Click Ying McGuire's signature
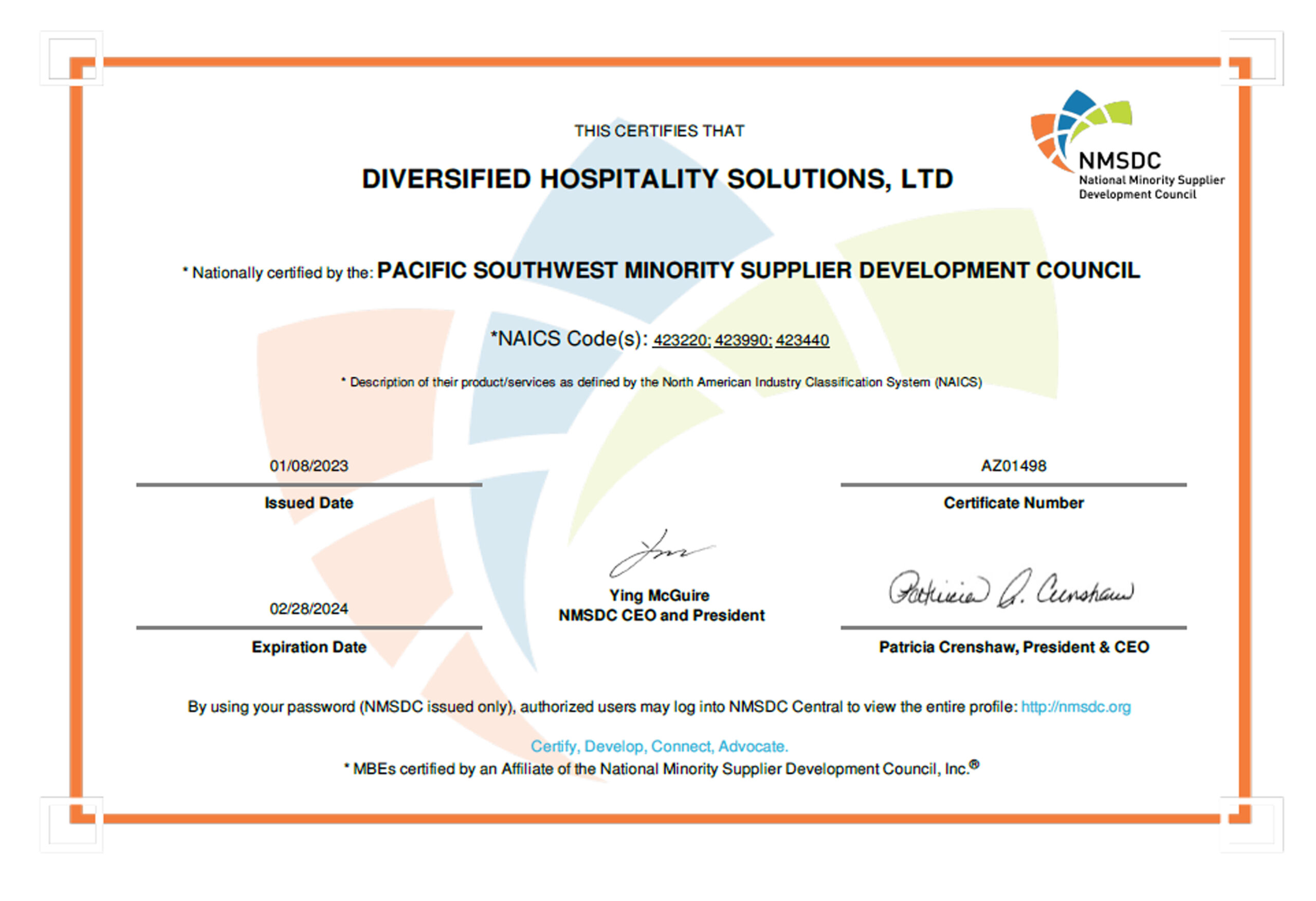This screenshot has height=901, width=1316. [662, 553]
